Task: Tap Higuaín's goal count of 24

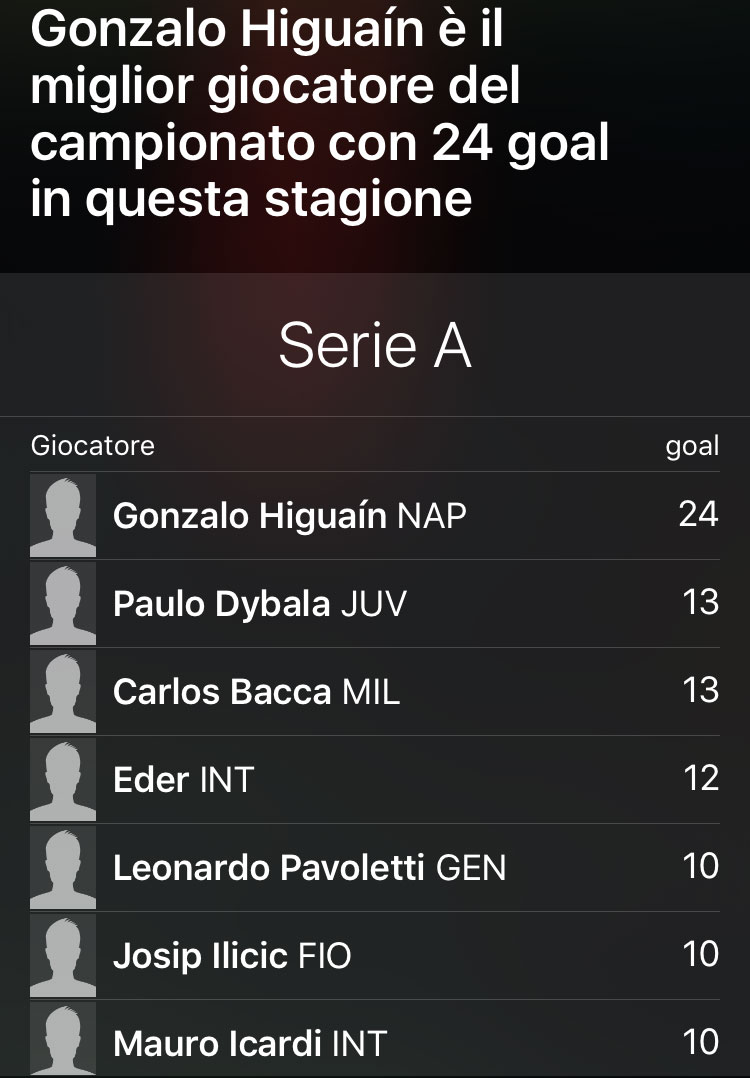Action: pos(698,514)
